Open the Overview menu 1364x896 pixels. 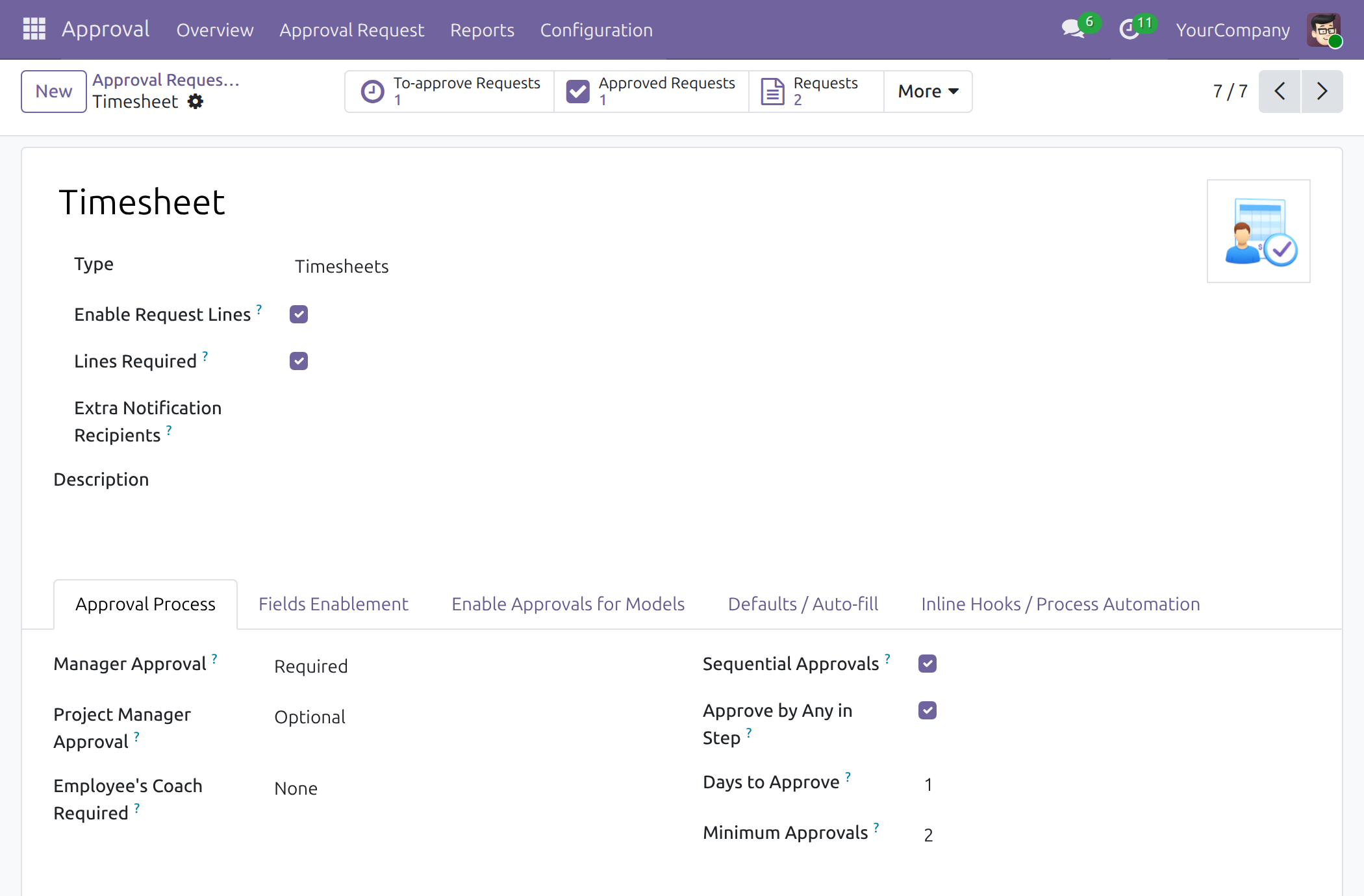215,30
